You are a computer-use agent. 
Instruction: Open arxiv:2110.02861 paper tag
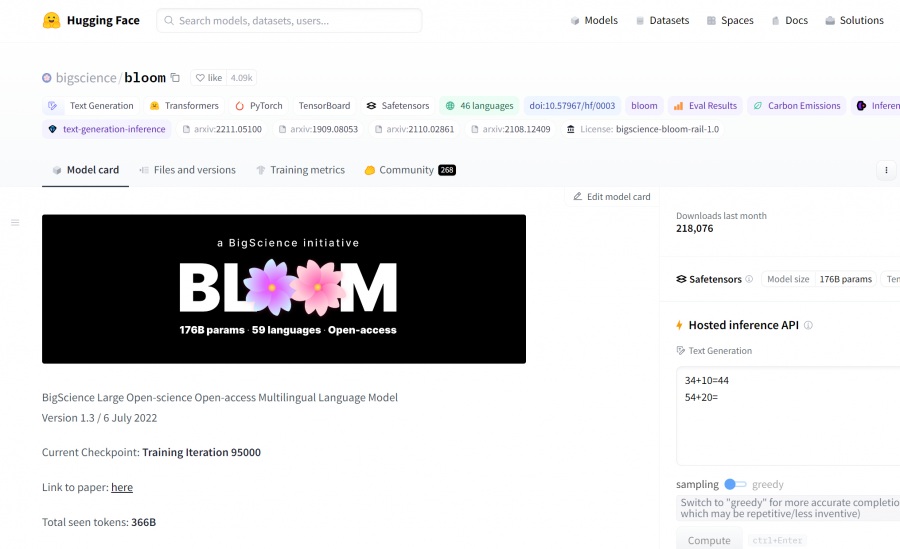tap(414, 129)
